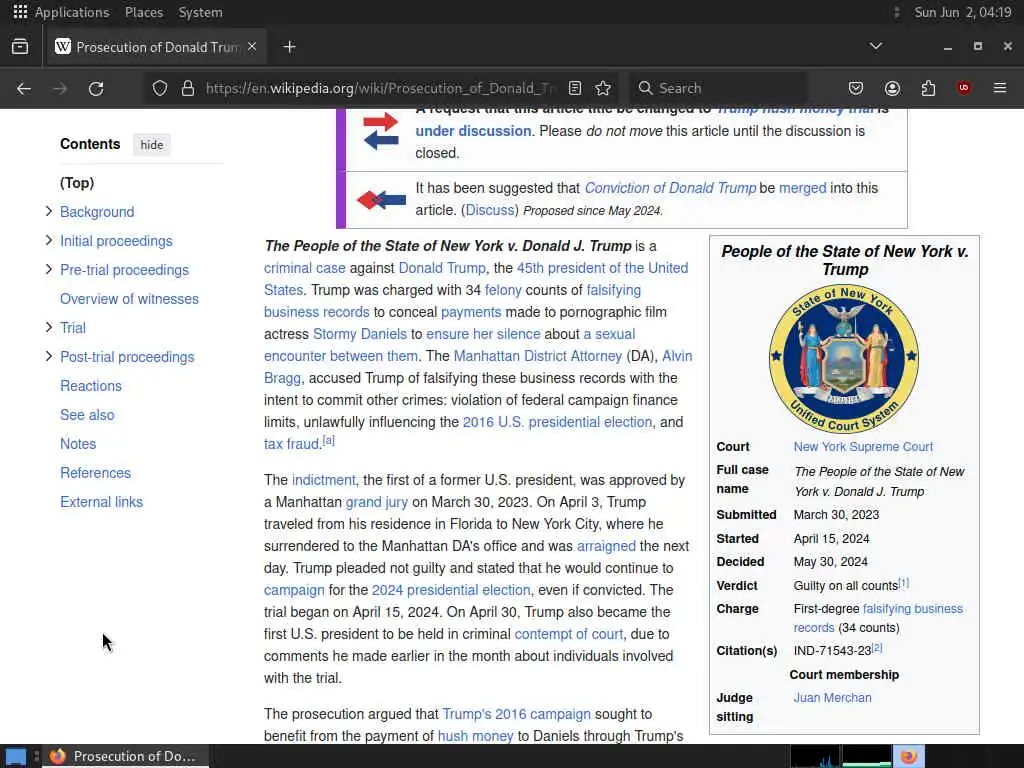Reload the current page
This screenshot has width=1024, height=768.
[96, 88]
